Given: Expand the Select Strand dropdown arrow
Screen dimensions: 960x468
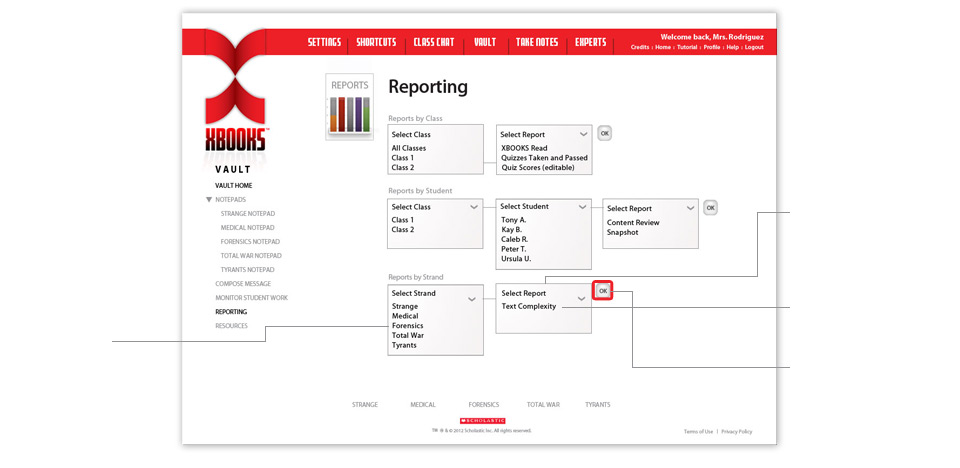Looking at the screenshot, I should (x=472, y=298).
